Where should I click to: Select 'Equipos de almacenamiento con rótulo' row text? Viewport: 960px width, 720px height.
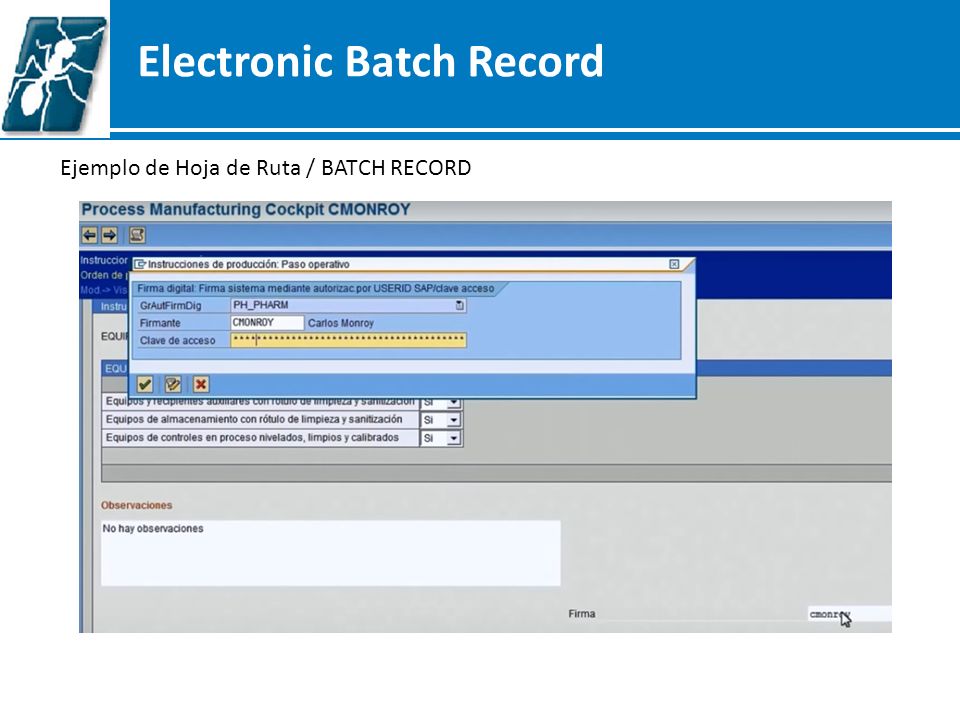pos(254,419)
